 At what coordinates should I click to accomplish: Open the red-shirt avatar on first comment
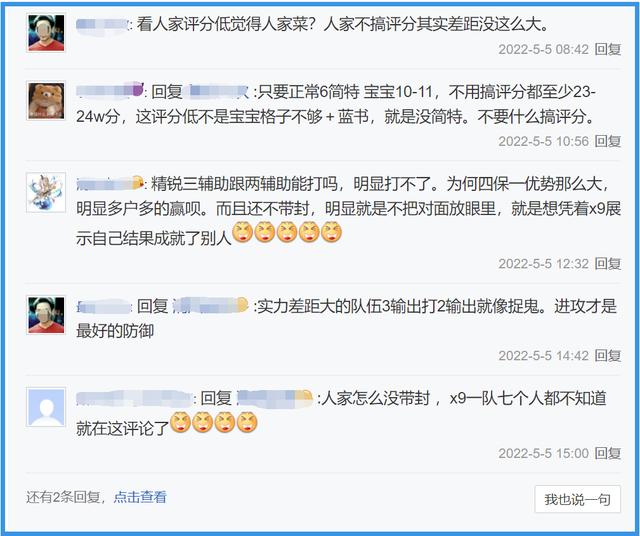[x=46, y=33]
